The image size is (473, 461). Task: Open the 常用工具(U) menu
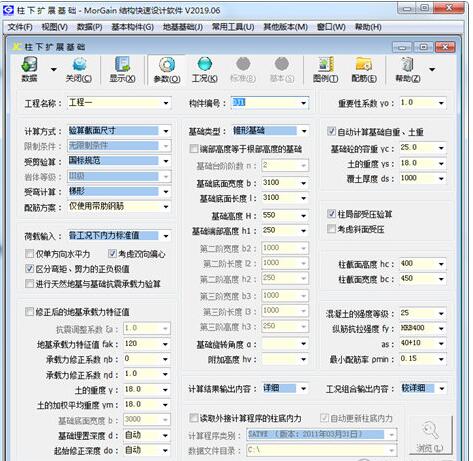pos(233,27)
